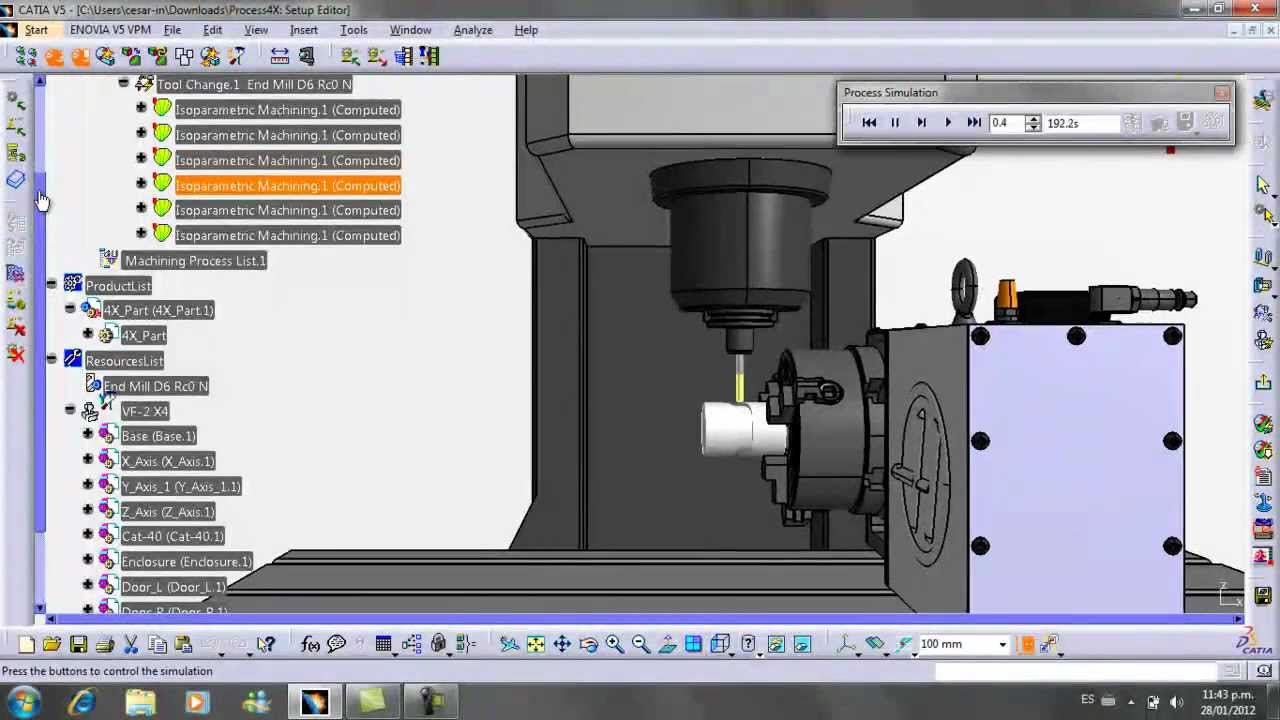The image size is (1280, 720).
Task: Click Normal View icon
Action: [667, 645]
